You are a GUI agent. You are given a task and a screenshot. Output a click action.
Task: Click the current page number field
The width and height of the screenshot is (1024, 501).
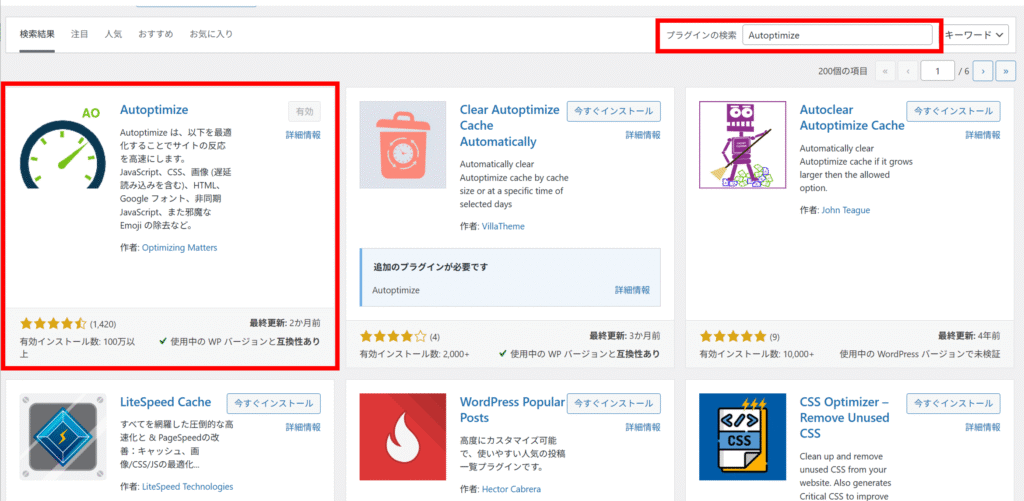pos(937,71)
